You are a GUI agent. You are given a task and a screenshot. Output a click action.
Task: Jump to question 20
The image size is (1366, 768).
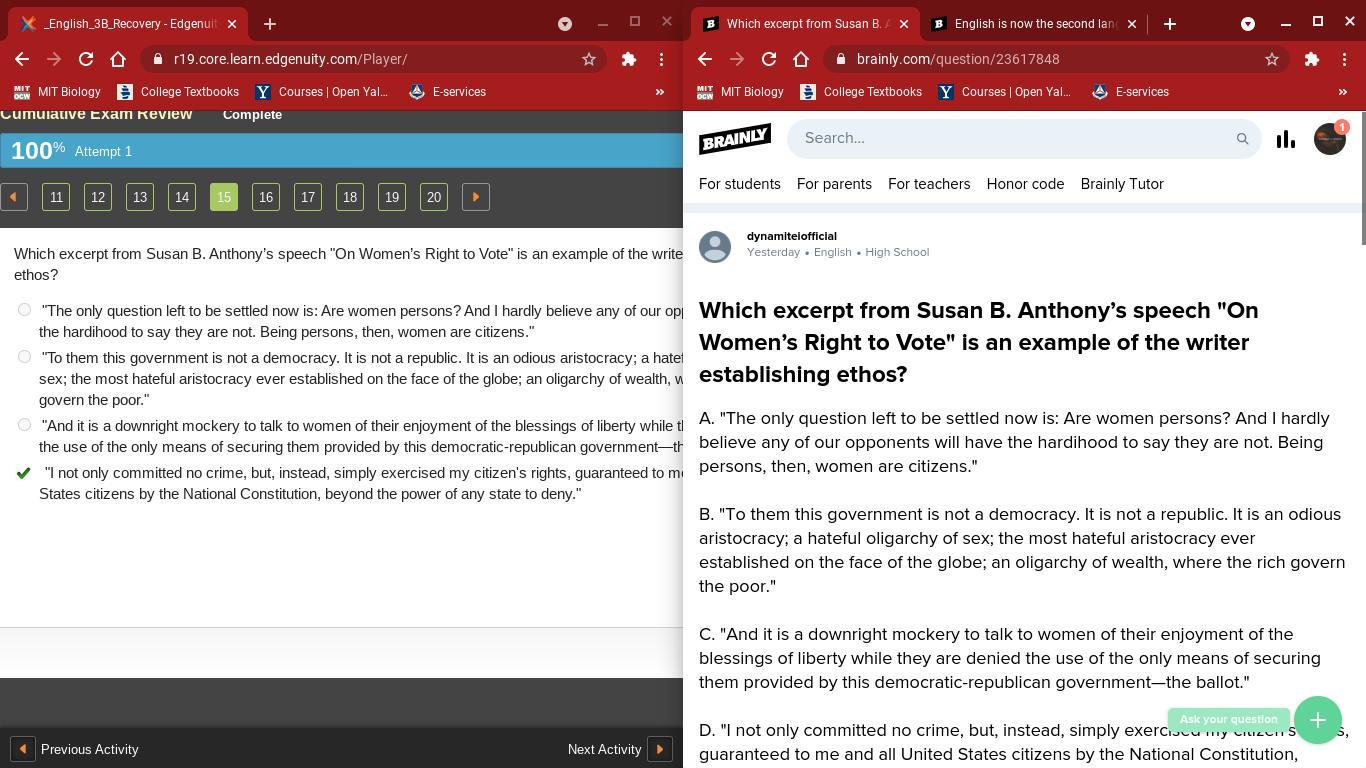click(434, 197)
